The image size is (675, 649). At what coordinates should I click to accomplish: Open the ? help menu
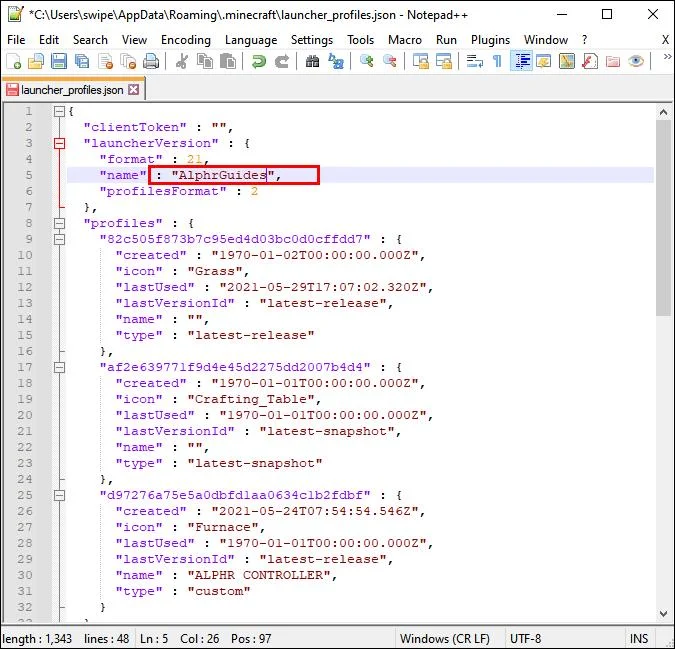point(584,40)
